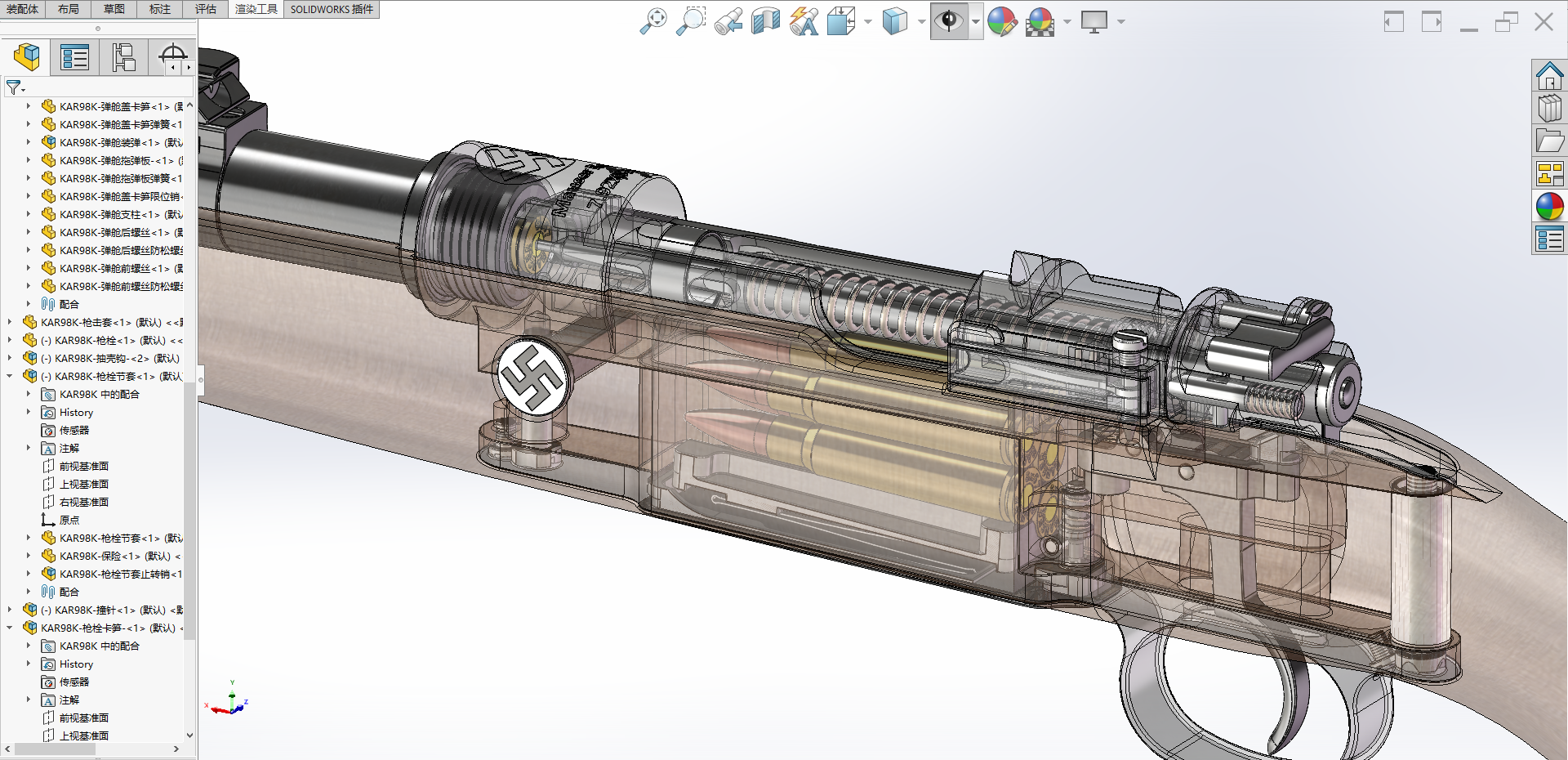Open the SOLIDWORKS 插件 tab

[x=332, y=9]
